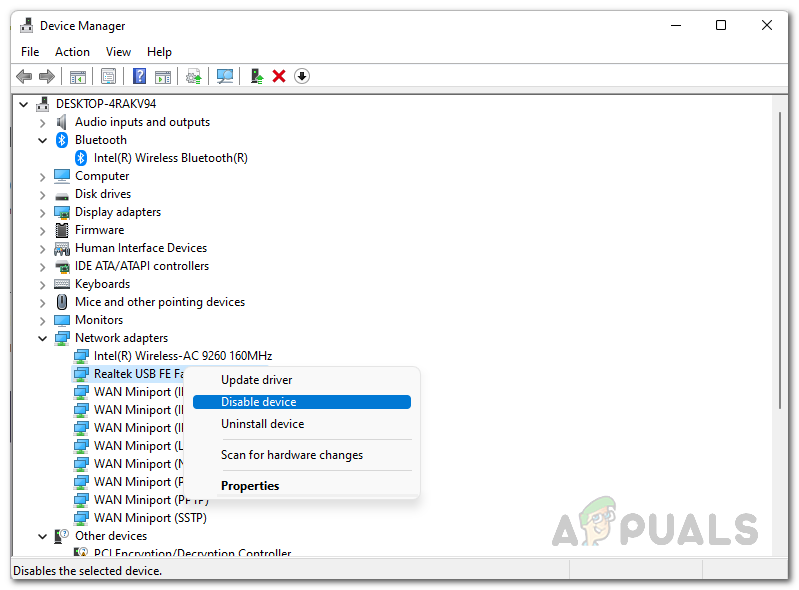This screenshot has width=799, height=590.
Task: Collapse the Other devices category
Action: (42, 537)
